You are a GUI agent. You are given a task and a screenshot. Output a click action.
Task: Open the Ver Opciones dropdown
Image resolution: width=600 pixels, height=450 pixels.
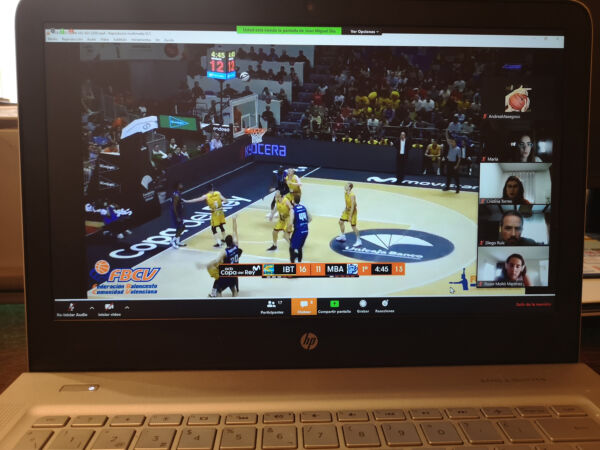[365, 32]
